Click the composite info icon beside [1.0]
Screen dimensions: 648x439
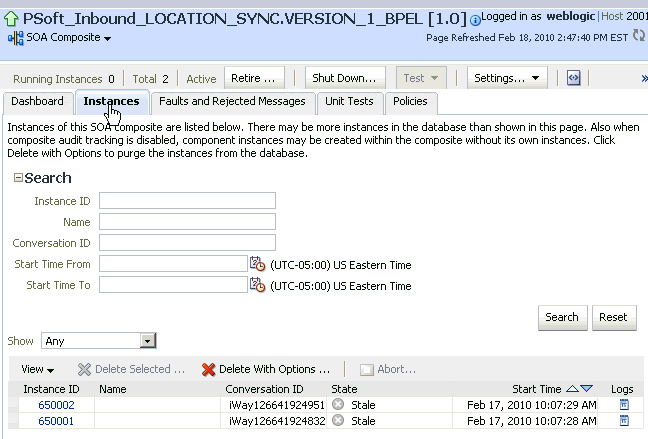tap(475, 19)
